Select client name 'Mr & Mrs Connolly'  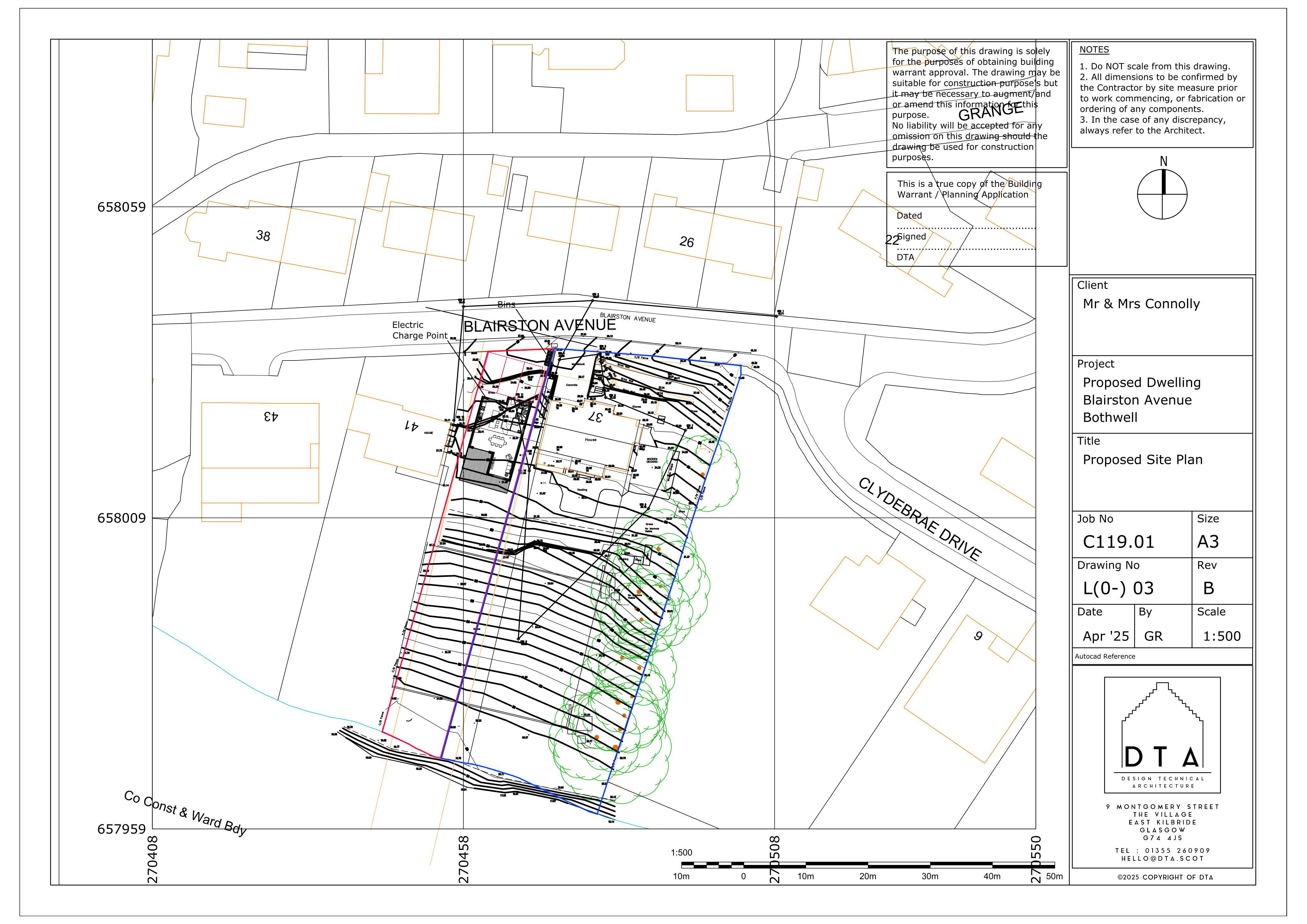coord(1141,303)
